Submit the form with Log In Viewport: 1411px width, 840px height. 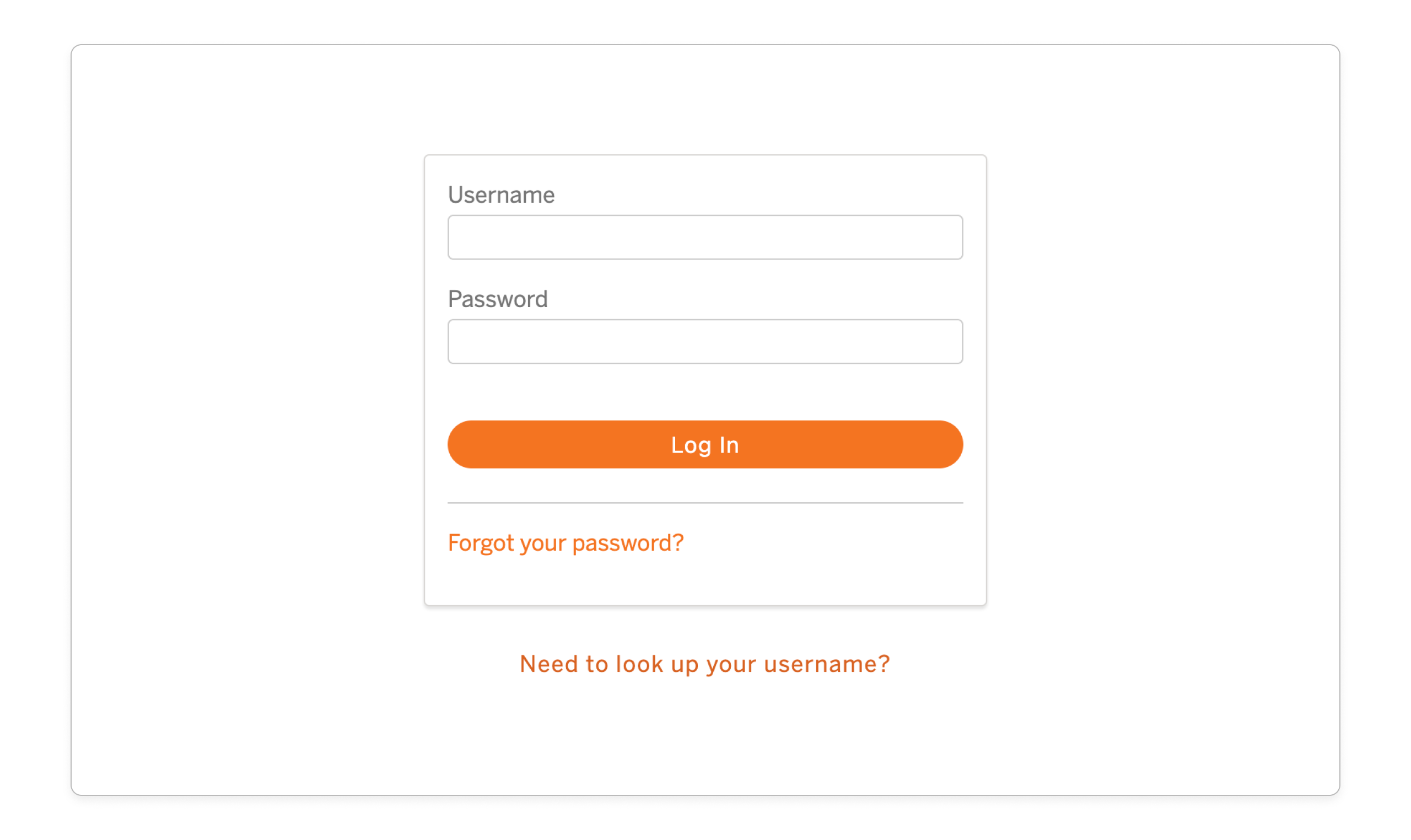pos(704,444)
